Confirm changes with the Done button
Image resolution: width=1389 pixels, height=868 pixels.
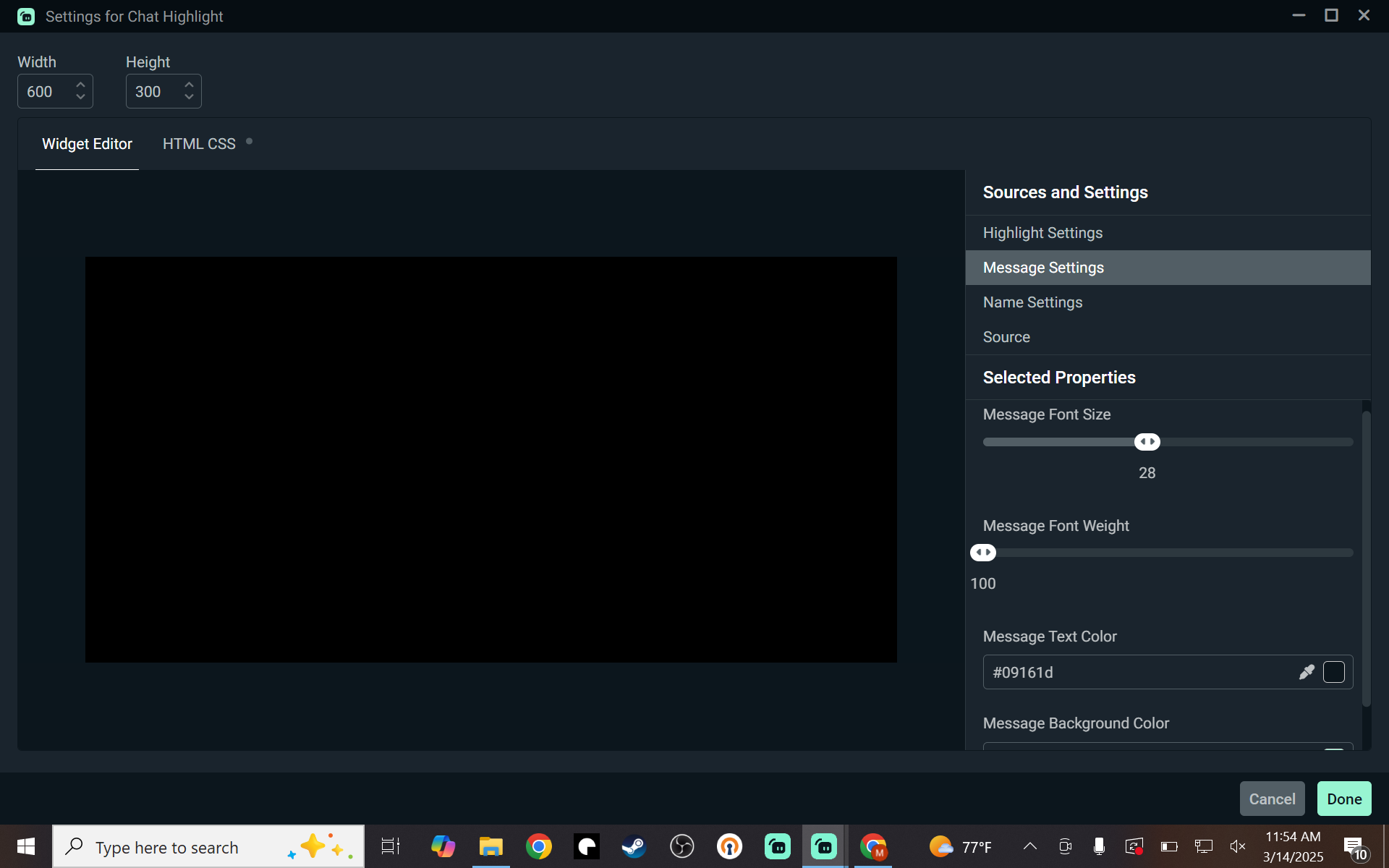point(1343,798)
